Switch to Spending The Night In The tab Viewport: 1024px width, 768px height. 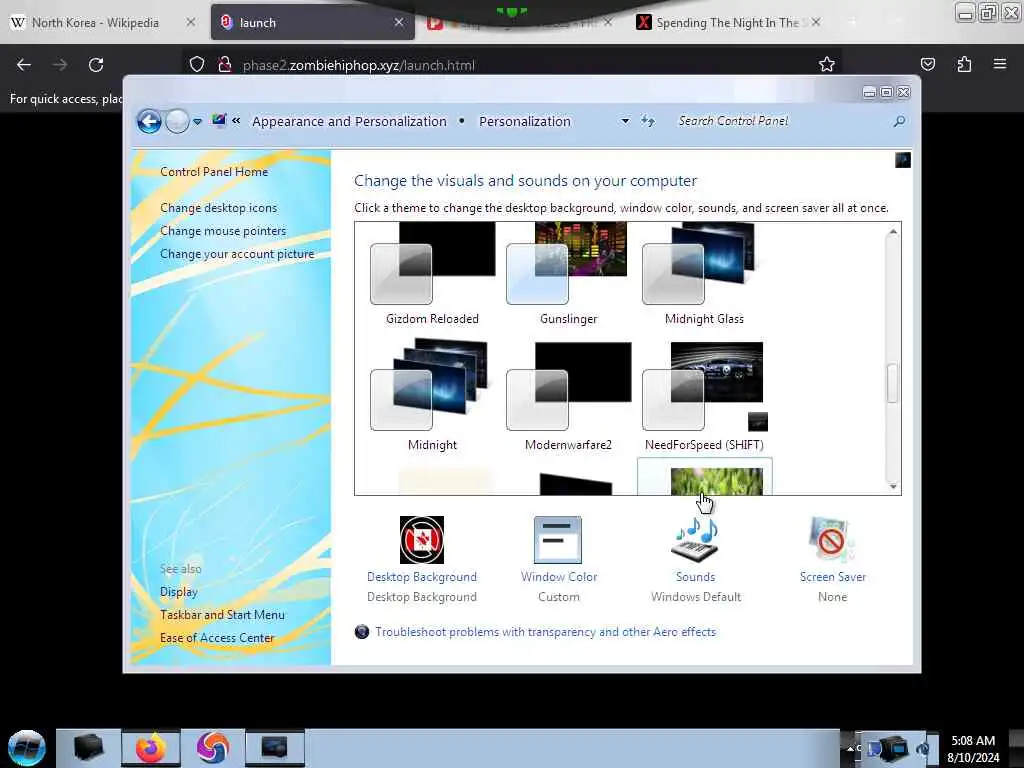728,23
